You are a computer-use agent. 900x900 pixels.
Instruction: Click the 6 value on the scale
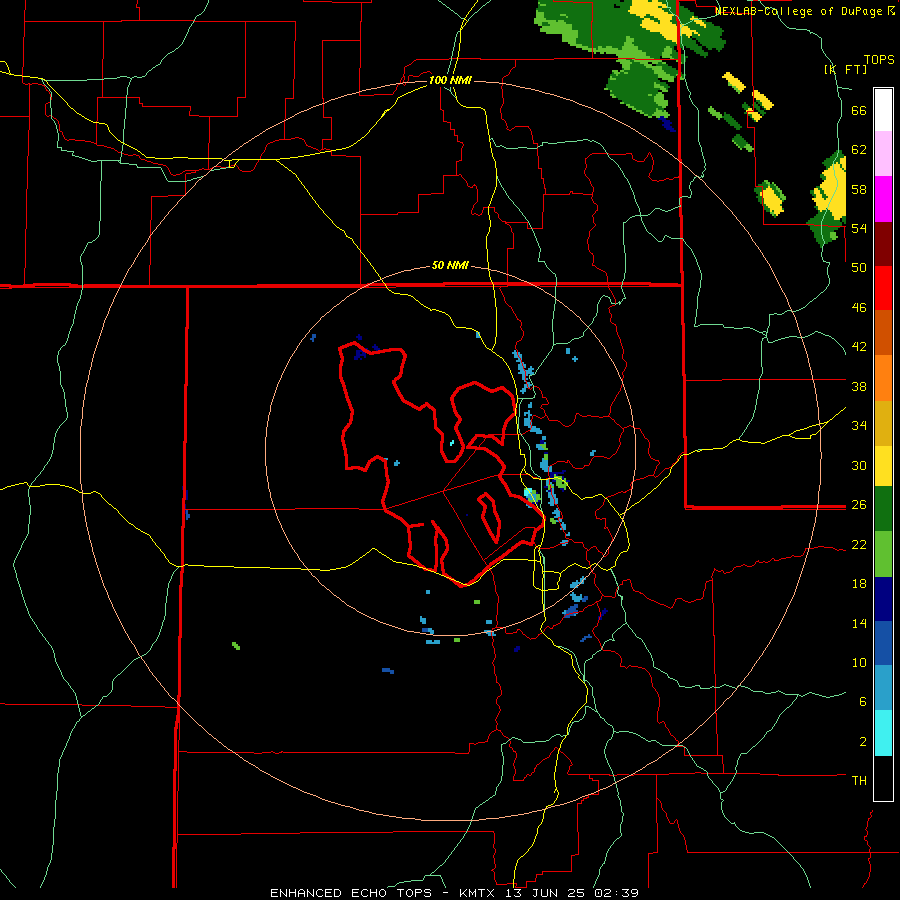tap(863, 701)
